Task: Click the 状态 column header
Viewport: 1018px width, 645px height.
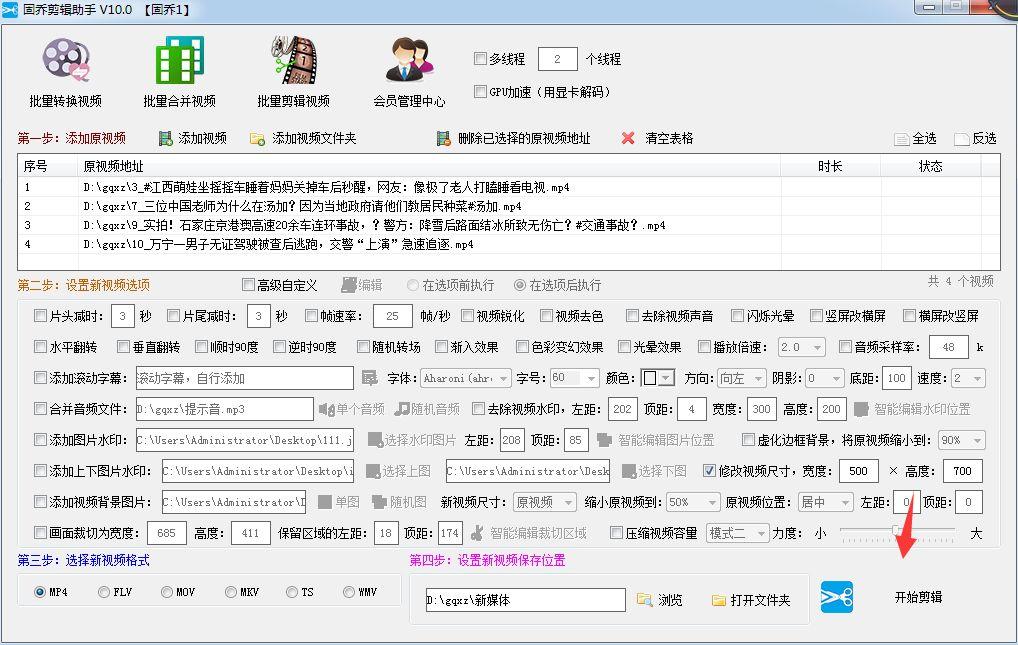Action: [930, 166]
